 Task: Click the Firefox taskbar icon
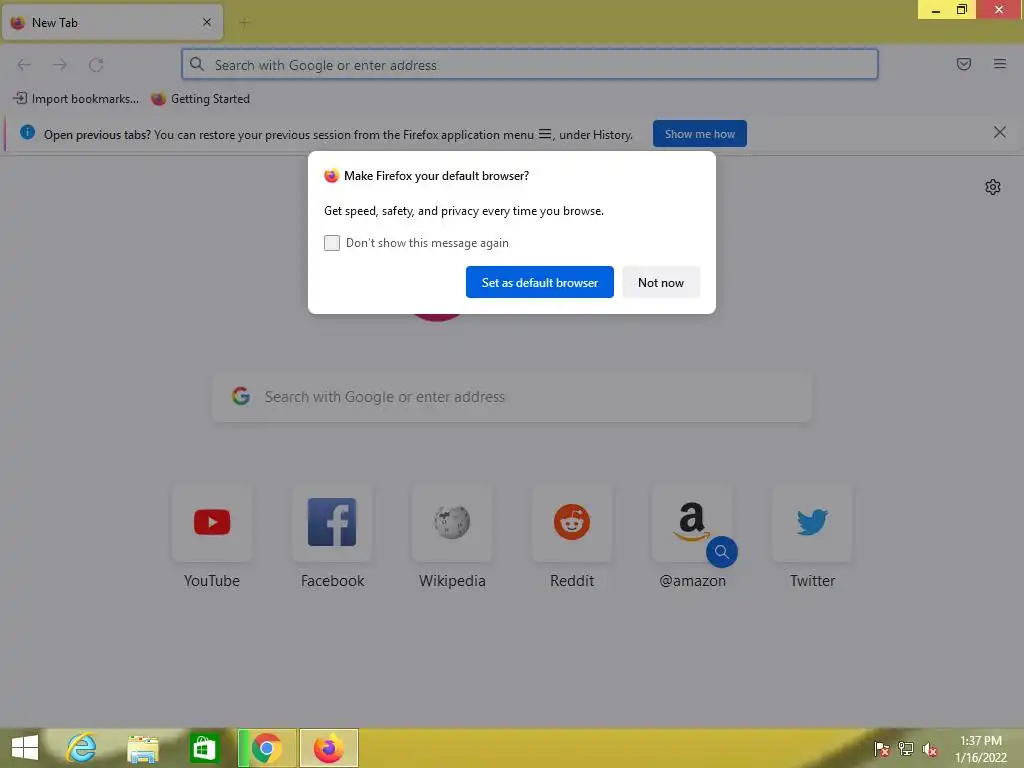point(328,748)
